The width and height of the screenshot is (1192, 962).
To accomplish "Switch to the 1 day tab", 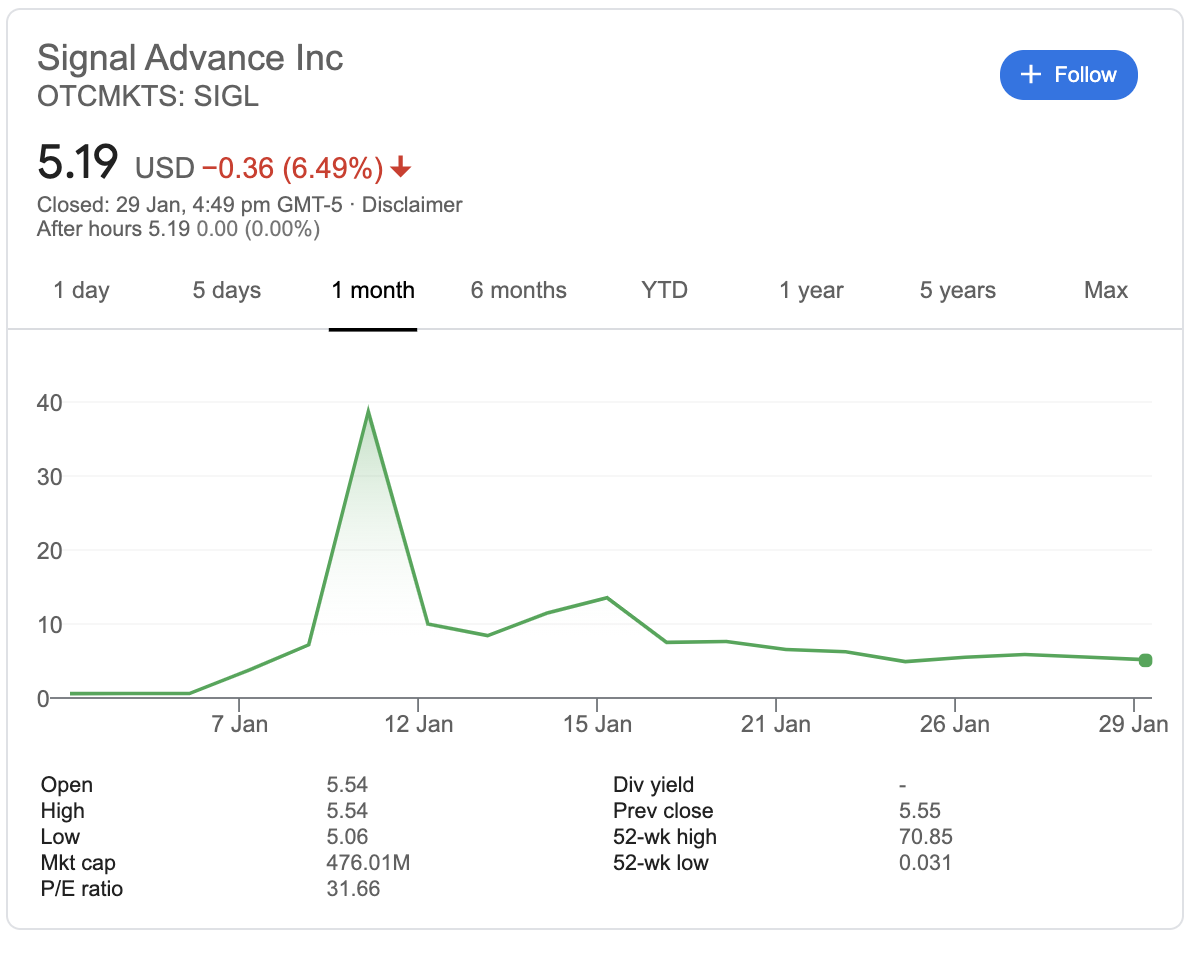I will [x=81, y=290].
